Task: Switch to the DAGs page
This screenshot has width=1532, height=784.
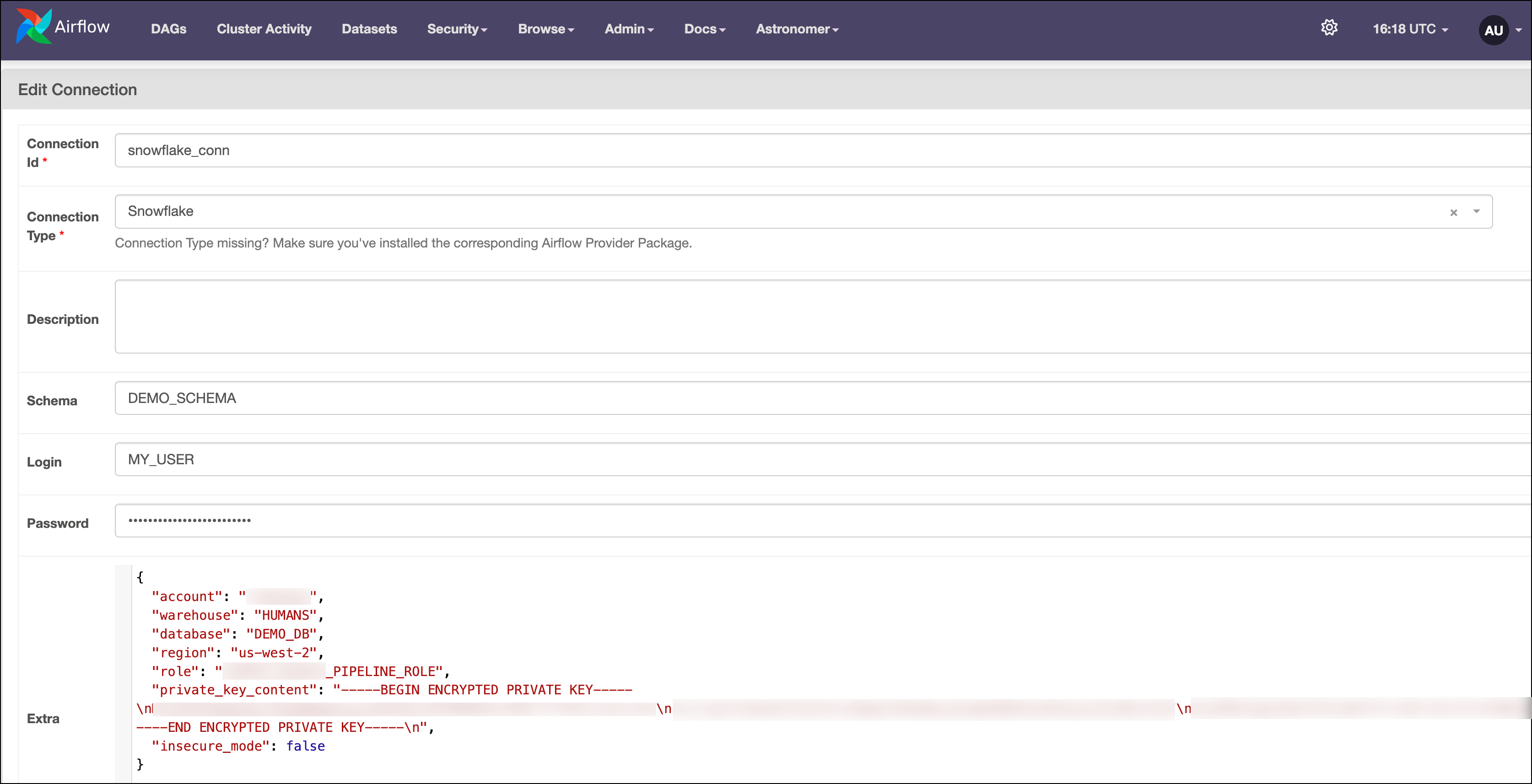Action: click(x=168, y=28)
